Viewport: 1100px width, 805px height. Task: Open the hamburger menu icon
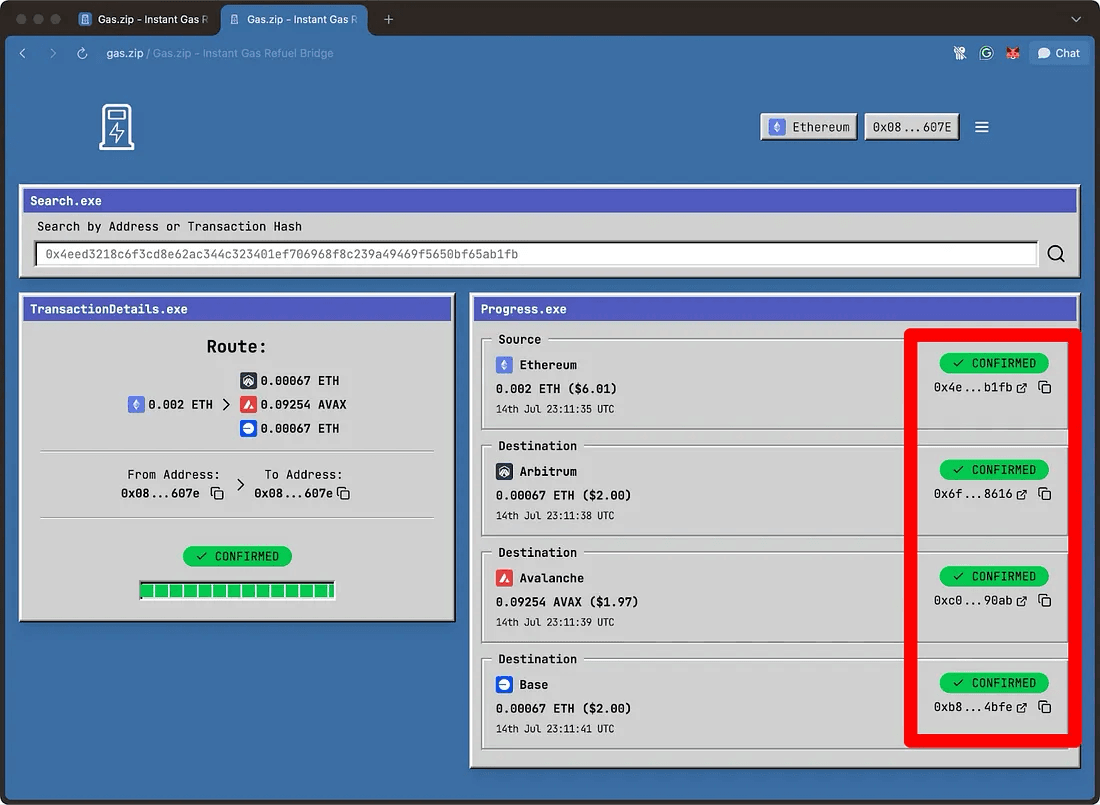(981, 127)
